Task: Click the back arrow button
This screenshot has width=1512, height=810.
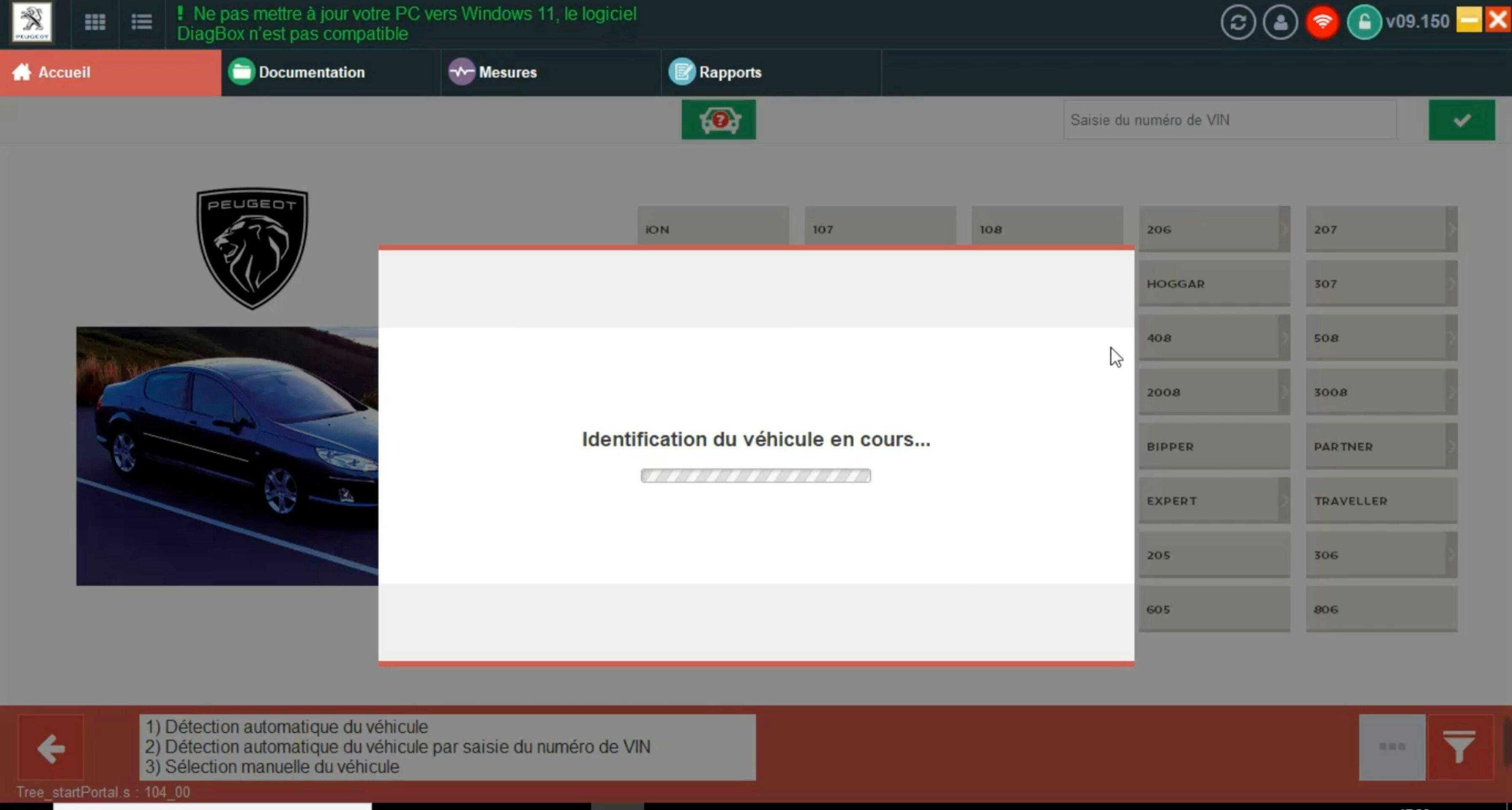Action: pyautogui.click(x=51, y=747)
